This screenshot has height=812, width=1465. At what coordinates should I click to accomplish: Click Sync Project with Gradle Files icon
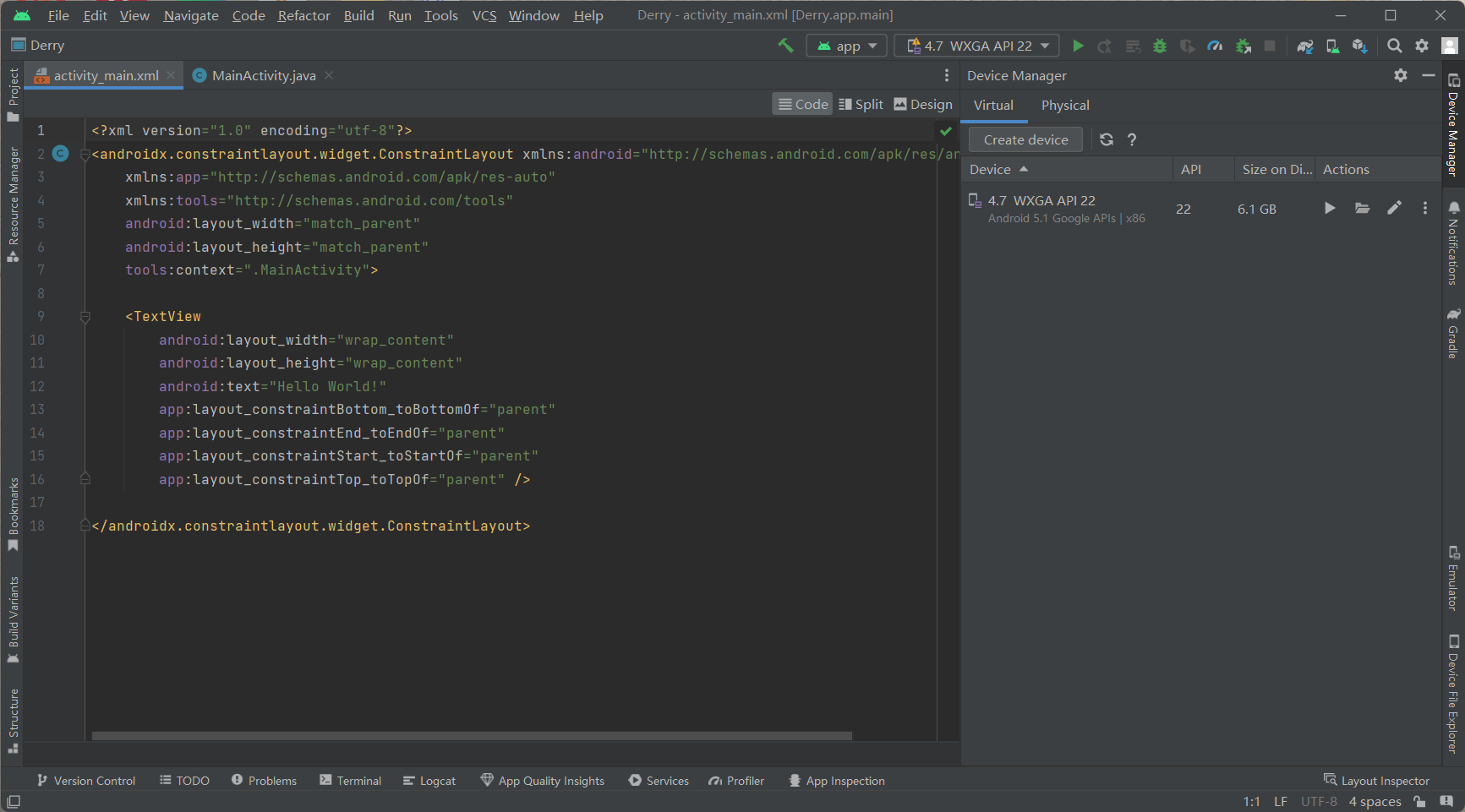coord(1305,46)
